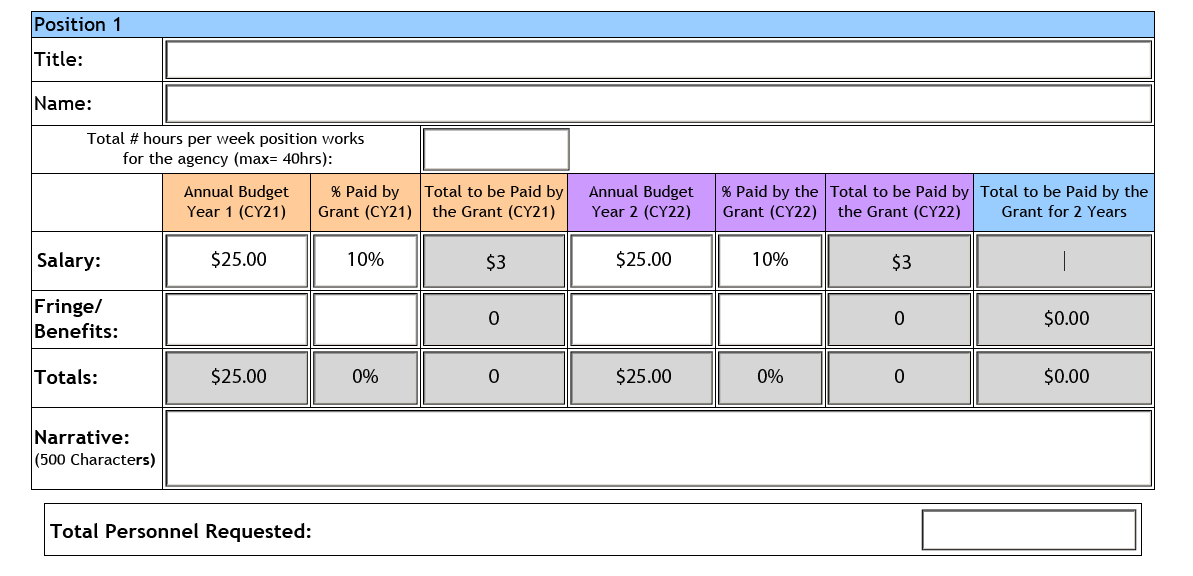Screen dimensions: 1193x576
Task: Click the Narrative text area
Action: pyautogui.click(x=658, y=448)
